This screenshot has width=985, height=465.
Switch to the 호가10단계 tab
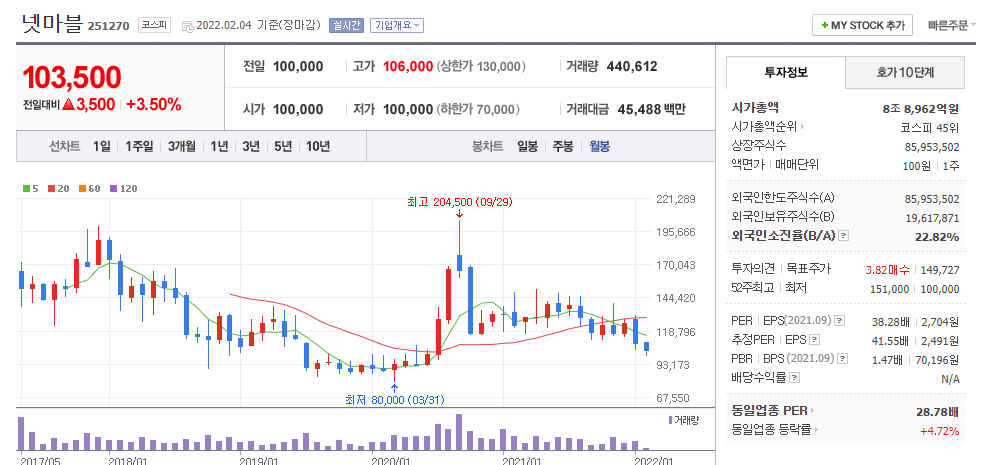coord(905,72)
